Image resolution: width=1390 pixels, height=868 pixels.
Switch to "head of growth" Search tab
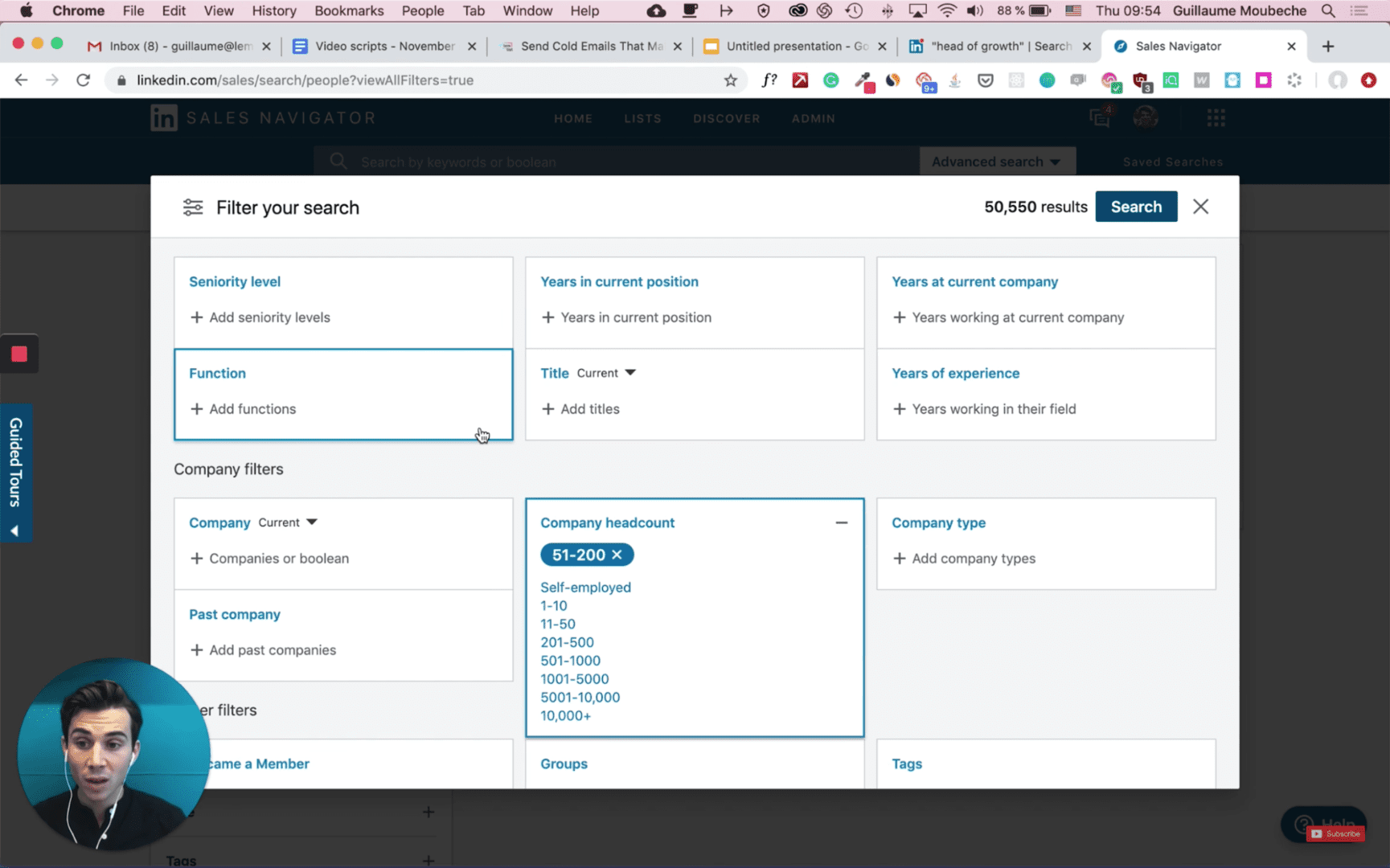(x=1001, y=46)
